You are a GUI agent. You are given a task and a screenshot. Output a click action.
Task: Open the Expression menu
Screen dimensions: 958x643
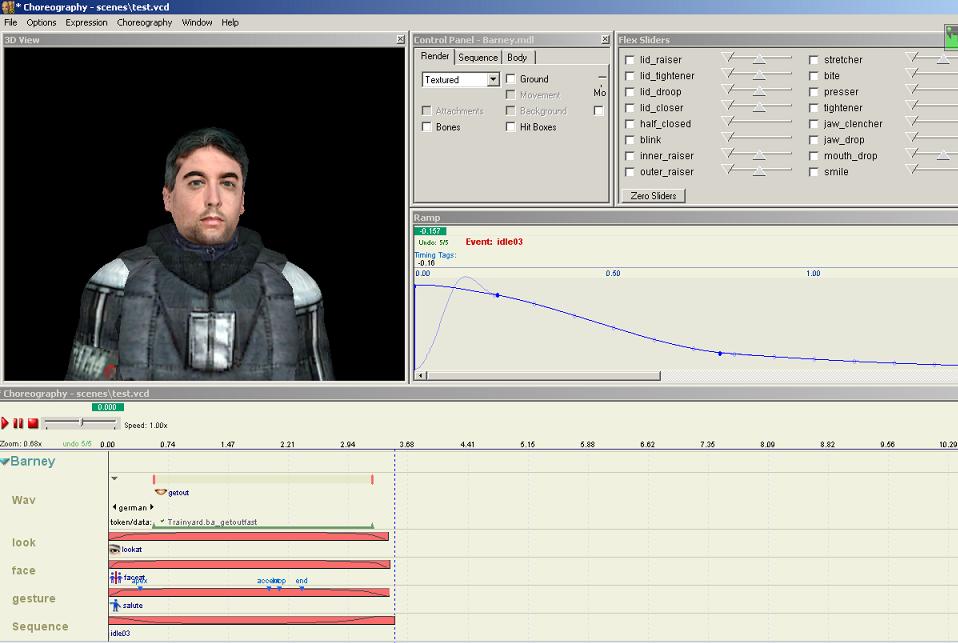click(x=86, y=23)
